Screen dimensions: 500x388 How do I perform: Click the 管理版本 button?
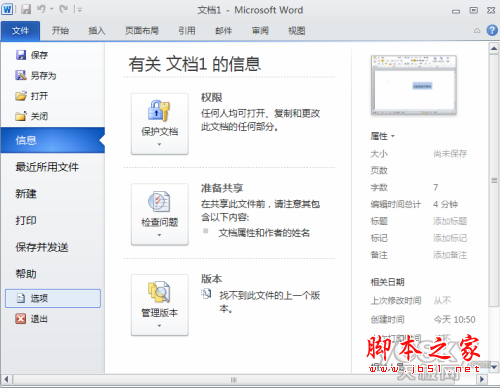point(160,305)
